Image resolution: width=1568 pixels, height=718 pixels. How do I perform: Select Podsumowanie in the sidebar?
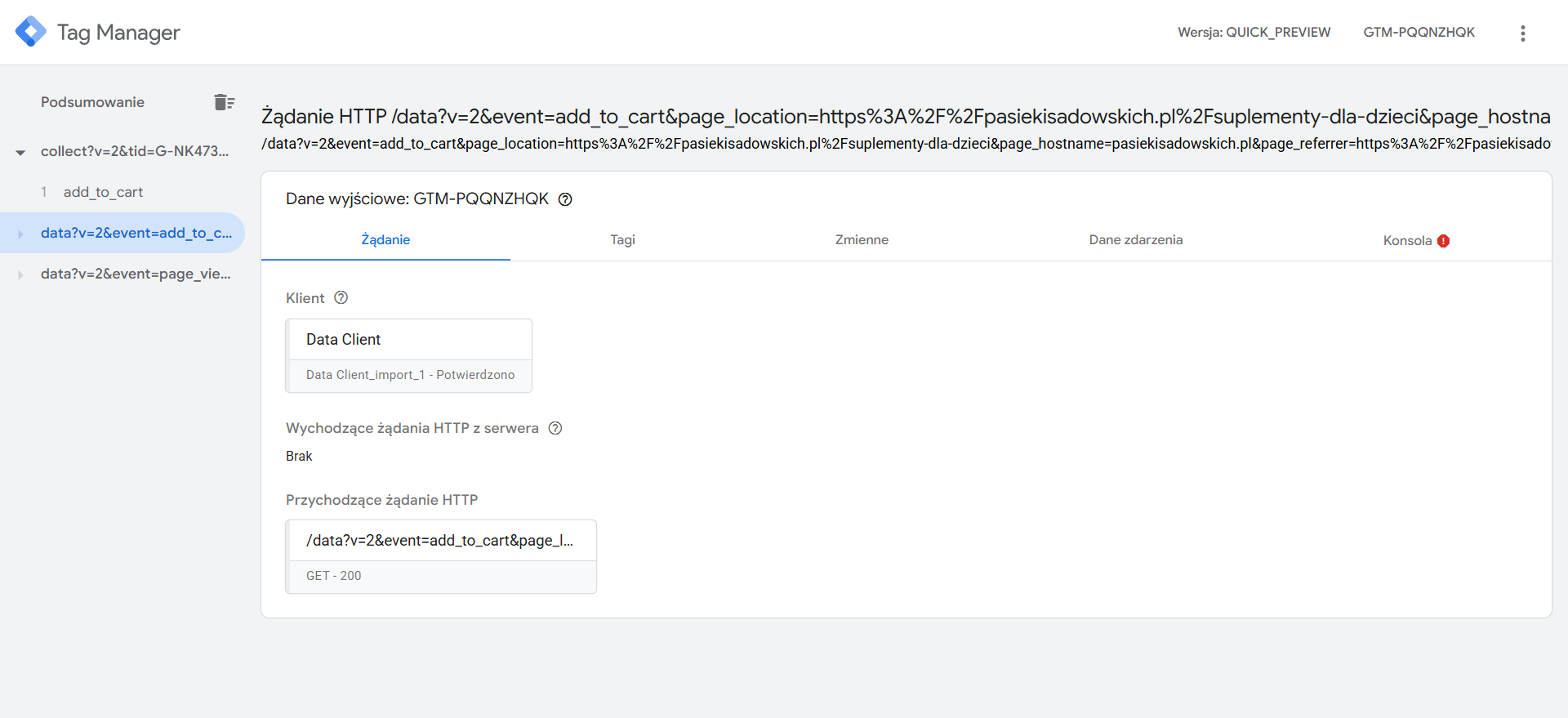pos(92,102)
